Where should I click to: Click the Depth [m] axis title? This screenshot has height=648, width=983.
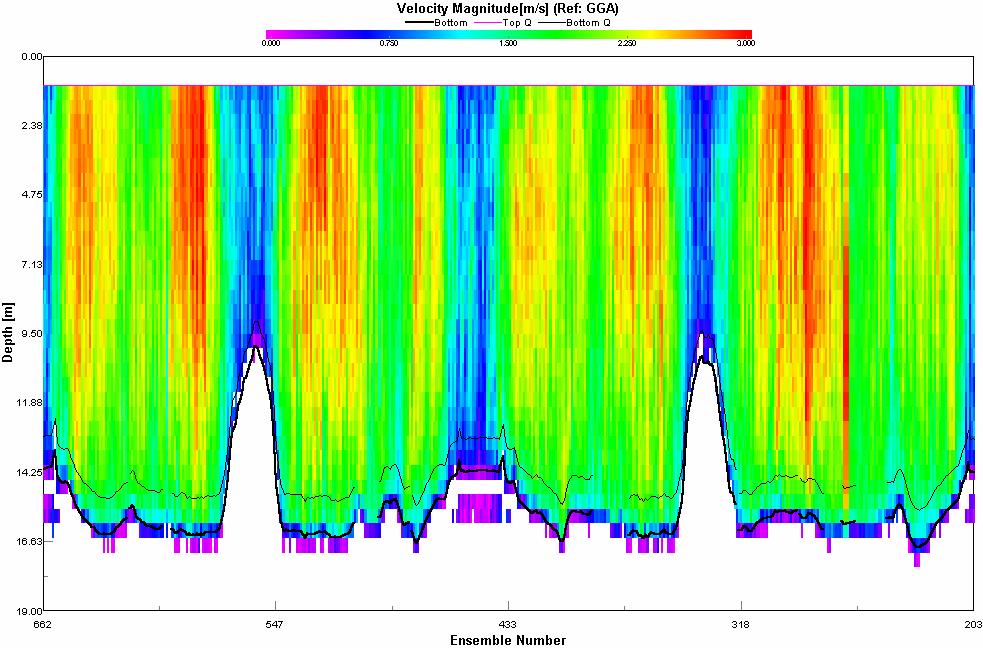click(8, 333)
